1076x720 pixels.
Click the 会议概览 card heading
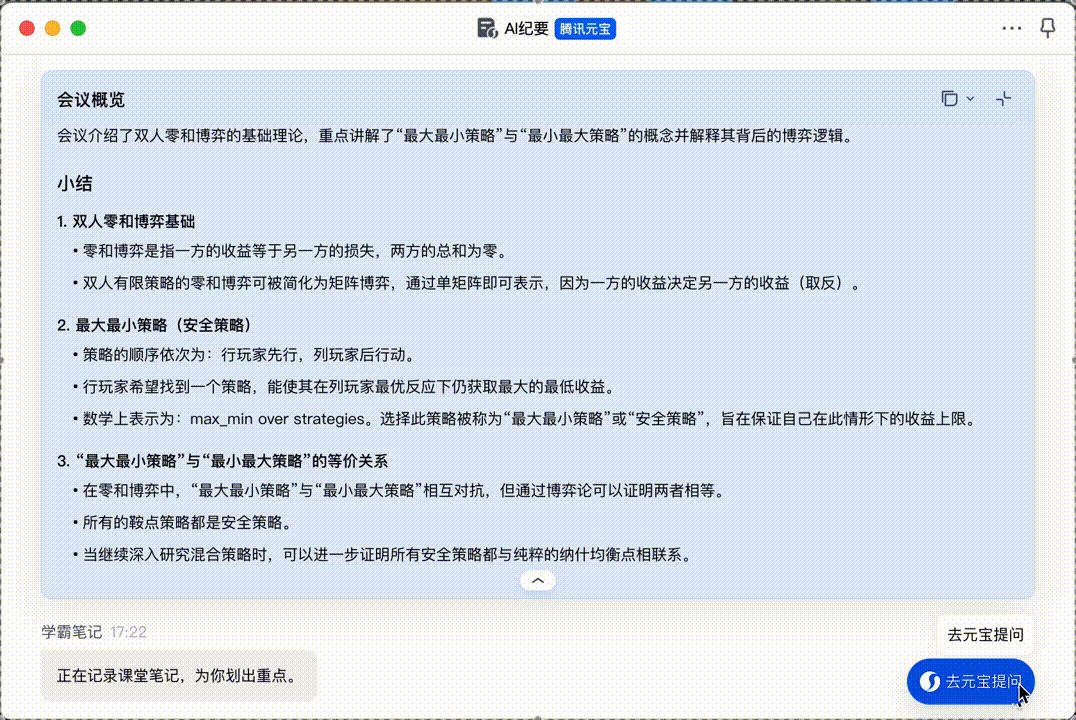[91, 100]
